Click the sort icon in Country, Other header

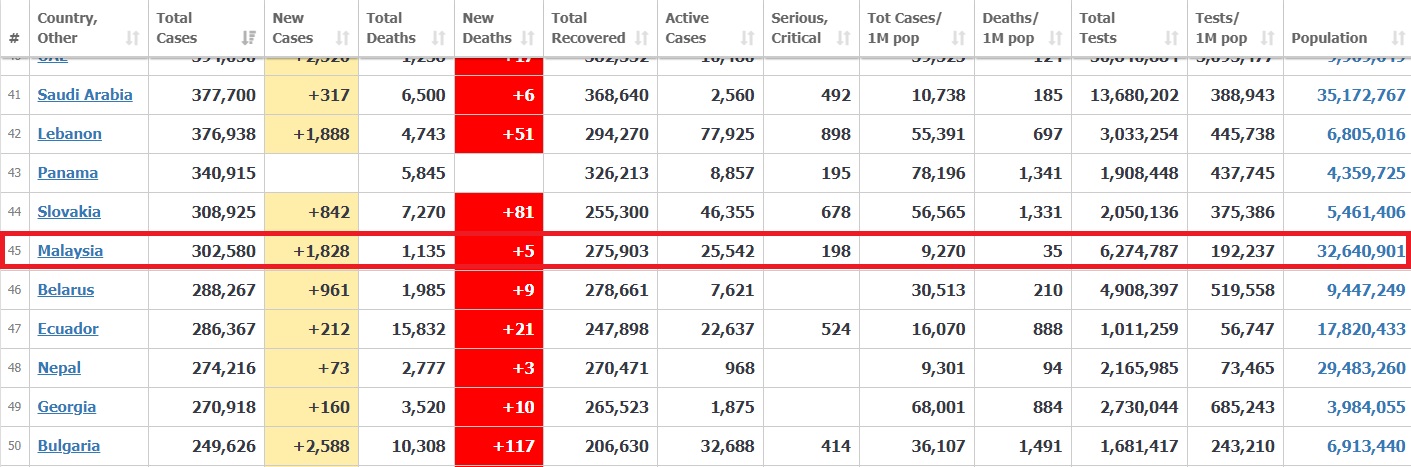[x=132, y=39]
